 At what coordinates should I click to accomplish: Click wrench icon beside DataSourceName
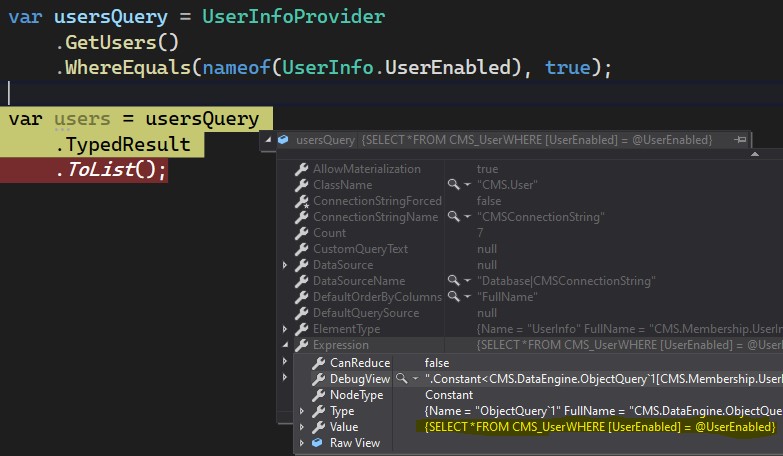pyautogui.click(x=301, y=281)
